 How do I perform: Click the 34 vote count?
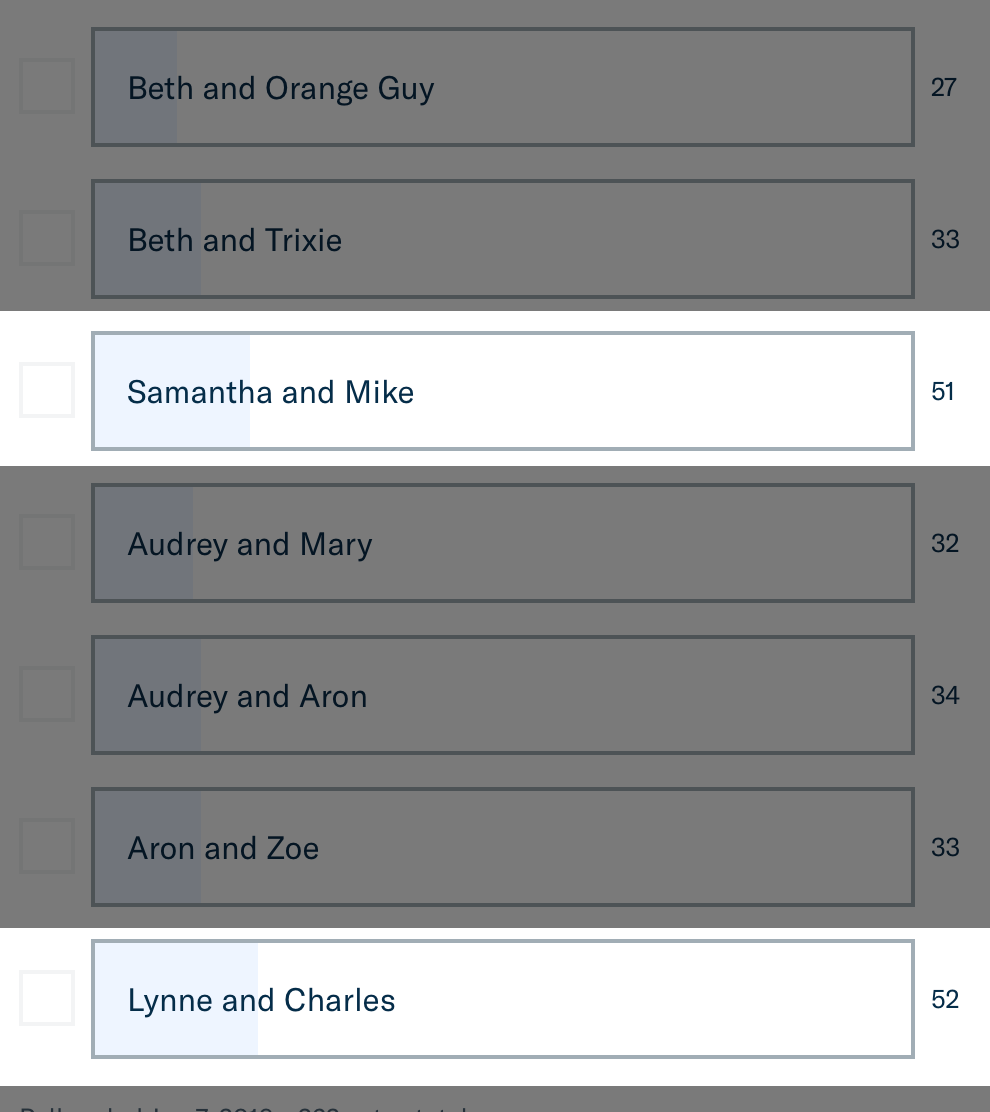click(944, 696)
